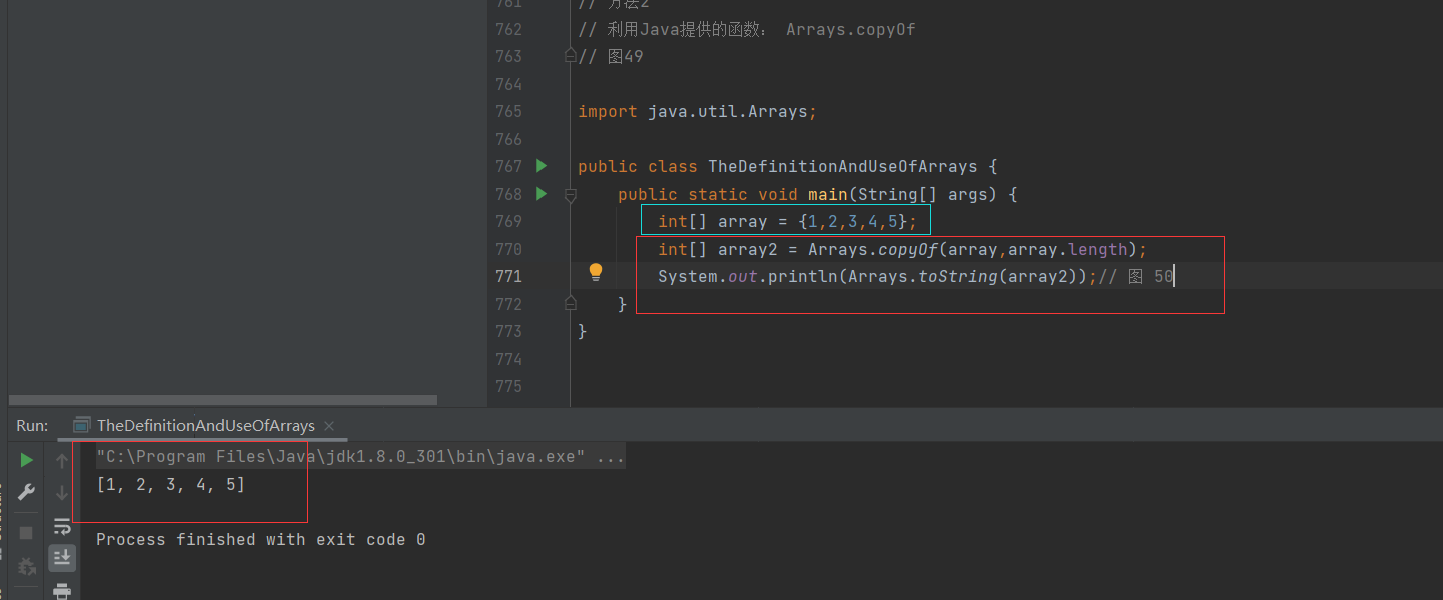Click the bug icon below the Stop button
Image resolution: width=1443 pixels, height=600 pixels.
(x=27, y=567)
